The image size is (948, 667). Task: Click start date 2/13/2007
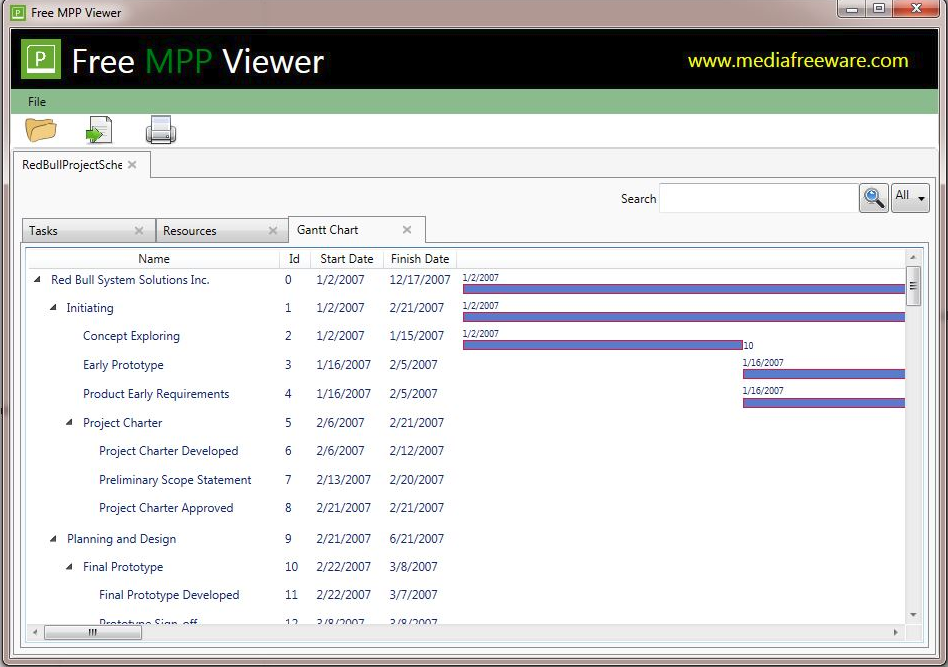(343, 480)
